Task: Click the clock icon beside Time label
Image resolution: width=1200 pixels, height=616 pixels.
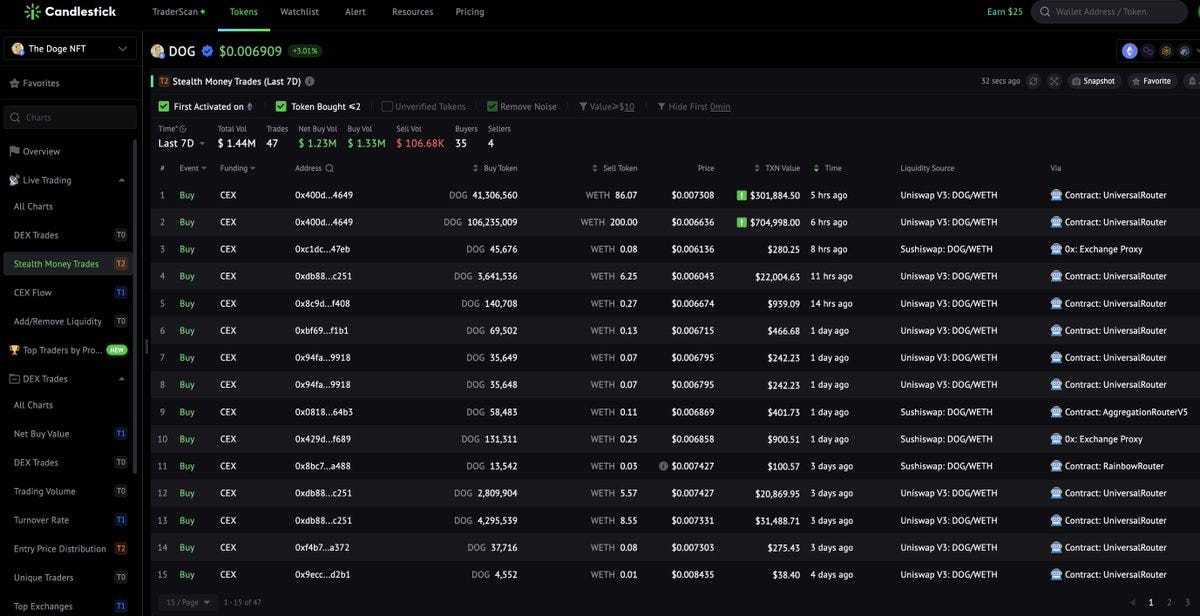Action: (183, 128)
